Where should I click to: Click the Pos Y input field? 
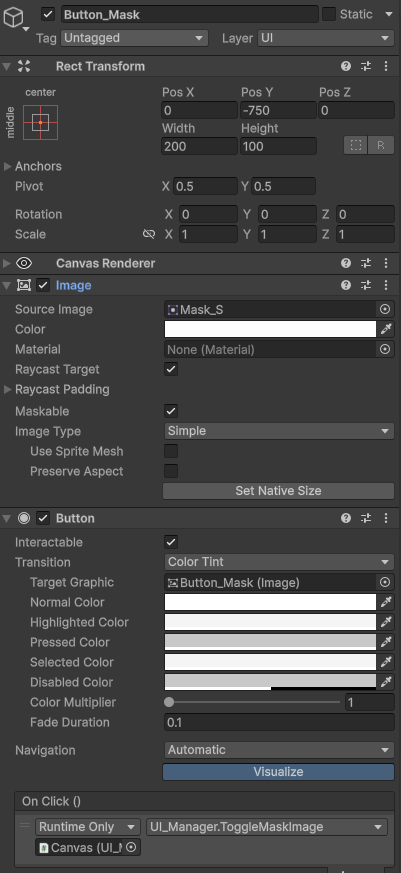(x=278, y=110)
